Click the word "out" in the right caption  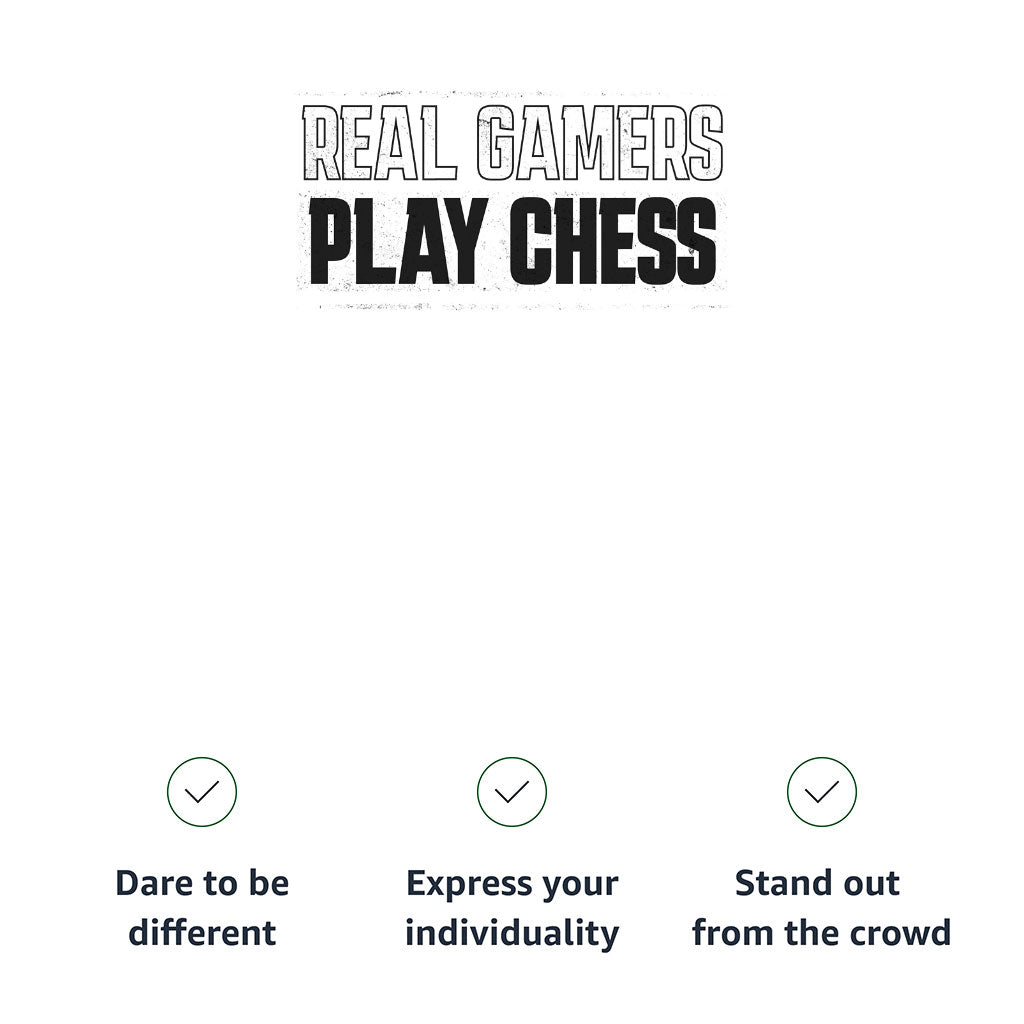870,884
